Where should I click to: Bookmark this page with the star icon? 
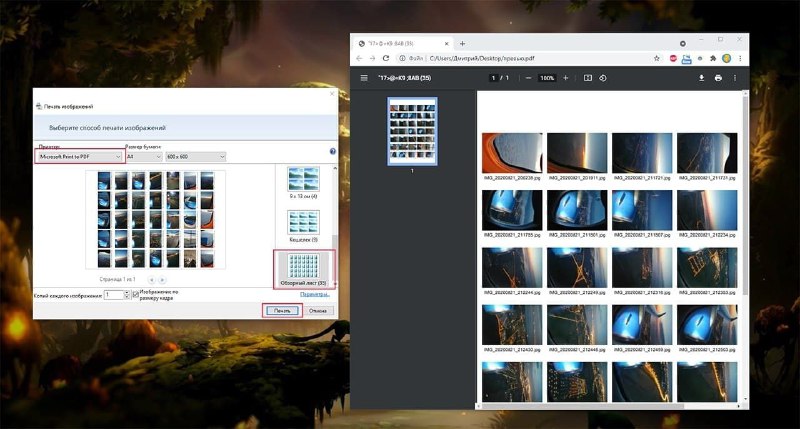[x=657, y=58]
